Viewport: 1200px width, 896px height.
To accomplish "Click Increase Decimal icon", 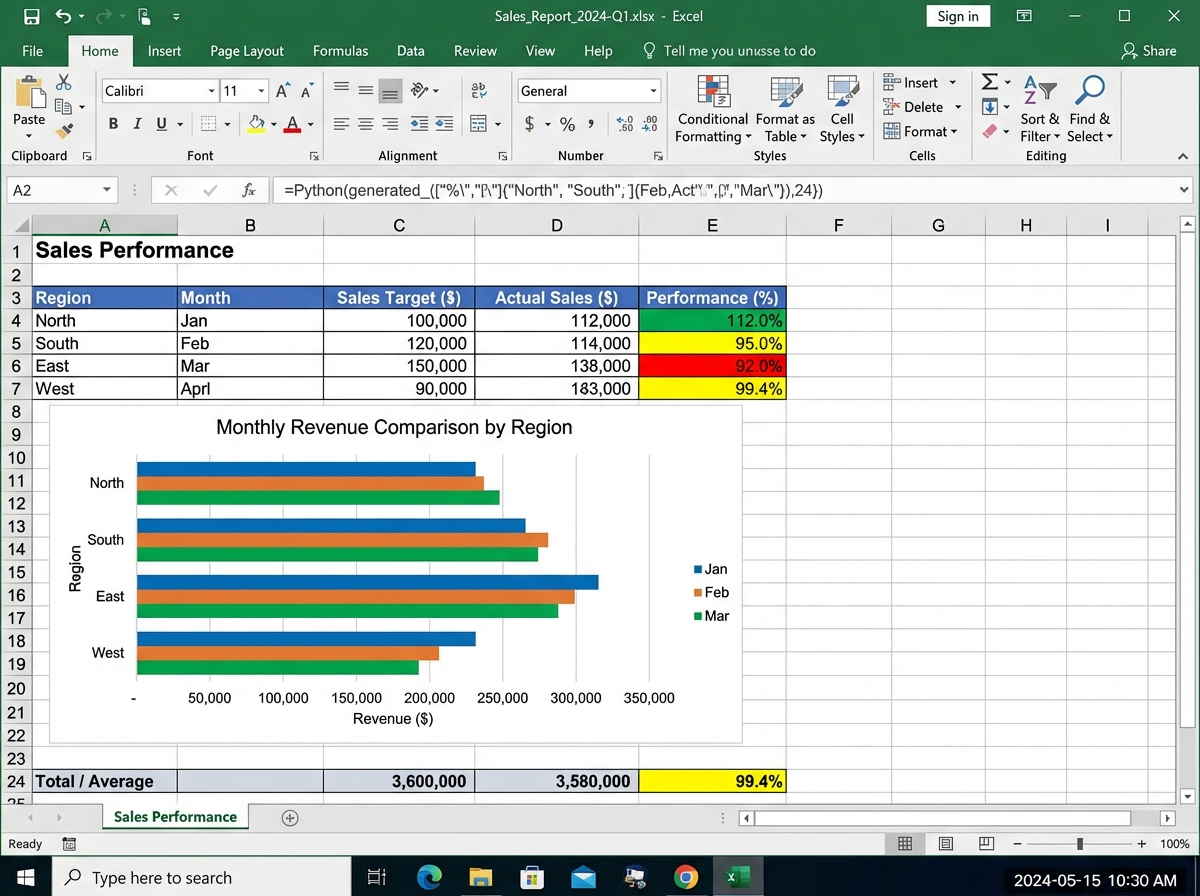I will pos(626,124).
